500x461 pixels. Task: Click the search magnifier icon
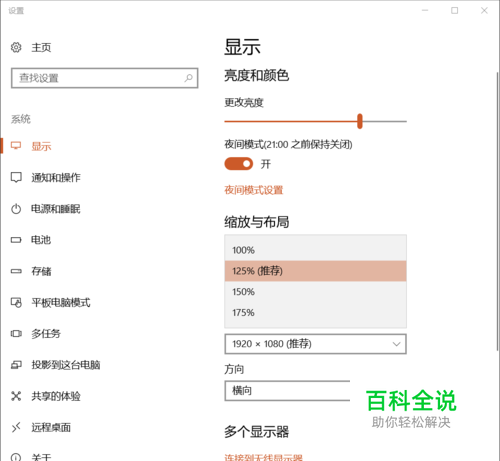pos(188,78)
